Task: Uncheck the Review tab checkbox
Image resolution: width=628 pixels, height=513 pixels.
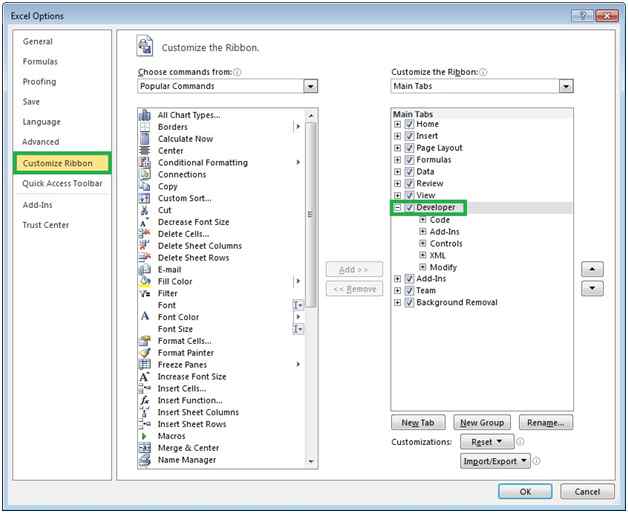Action: (x=409, y=184)
